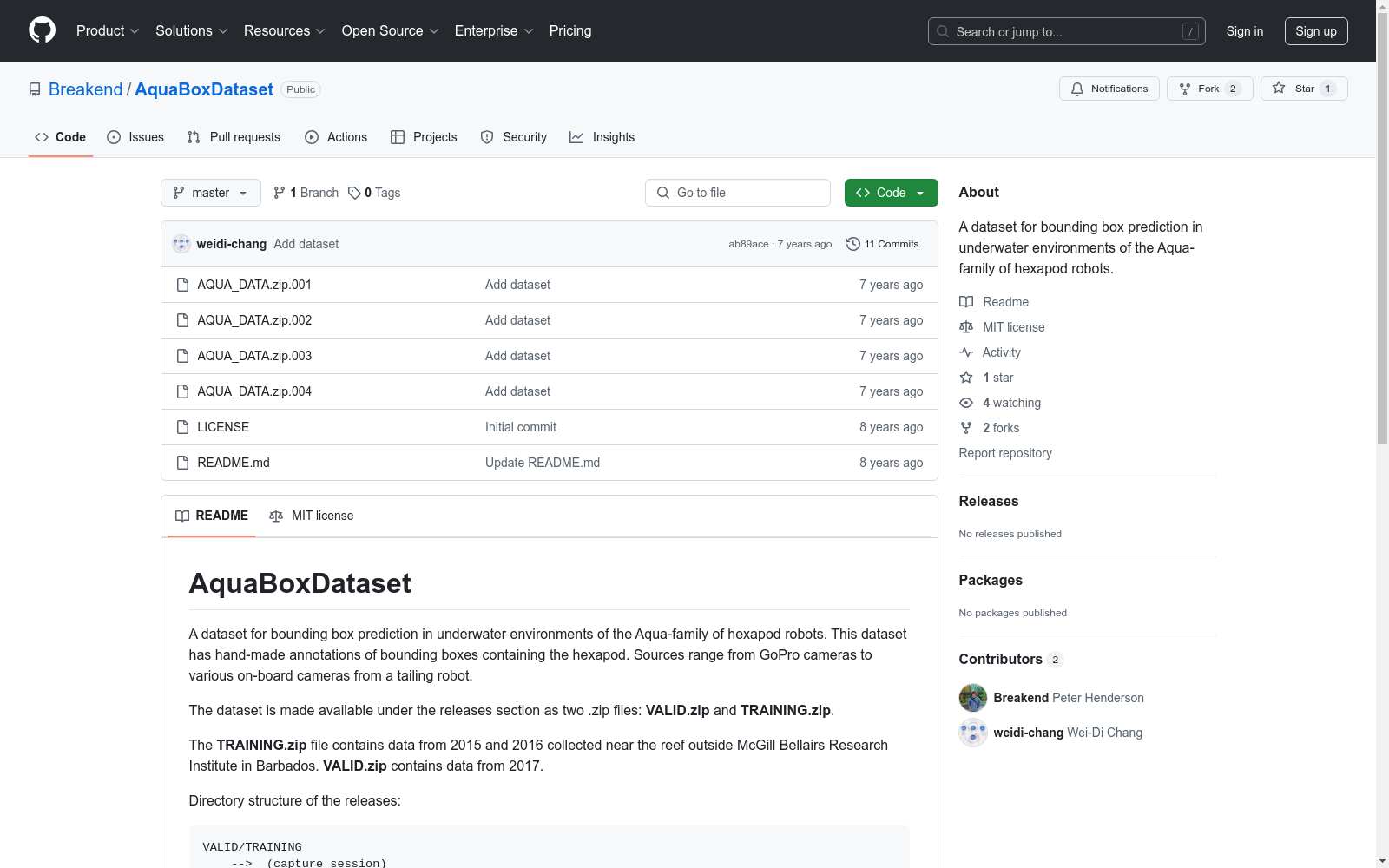Switch to the Code tab

(x=61, y=137)
